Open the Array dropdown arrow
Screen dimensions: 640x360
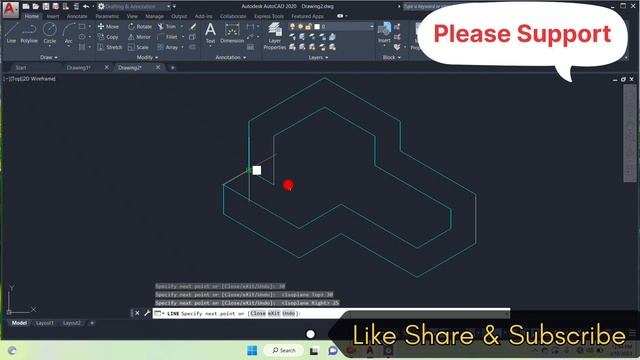click(x=182, y=47)
